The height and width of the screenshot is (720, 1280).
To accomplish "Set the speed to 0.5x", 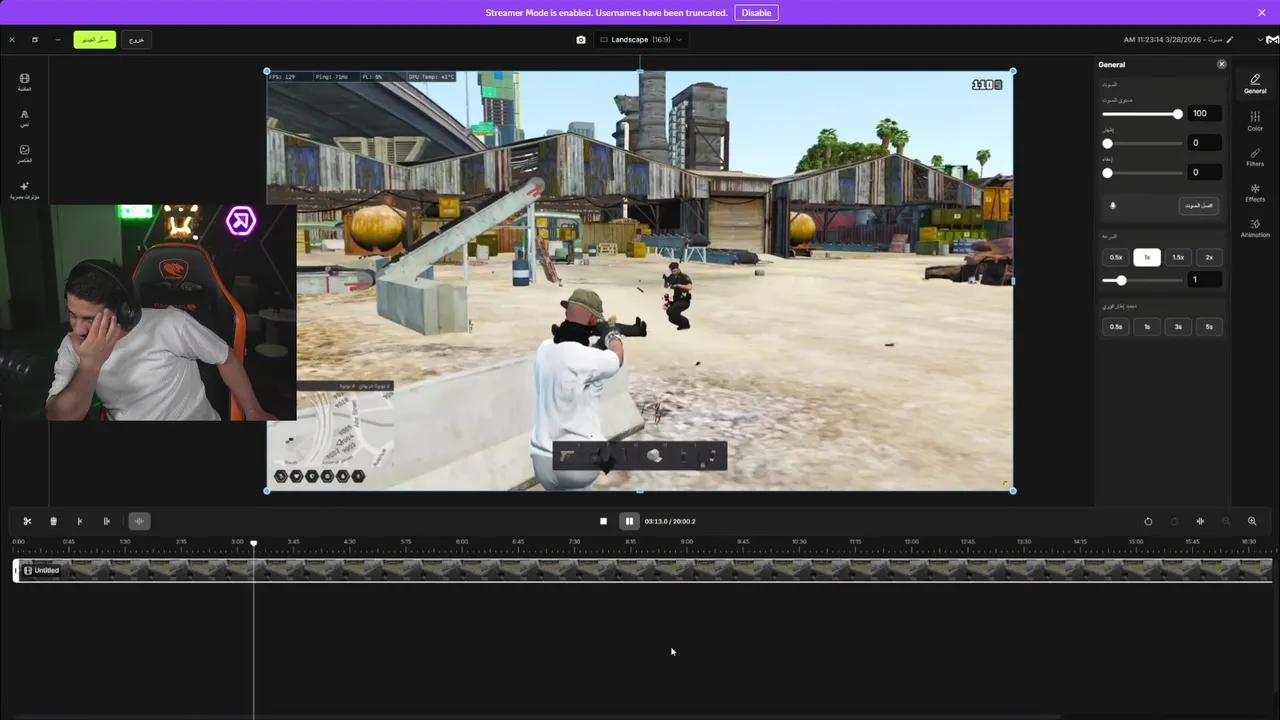I will [1116, 257].
